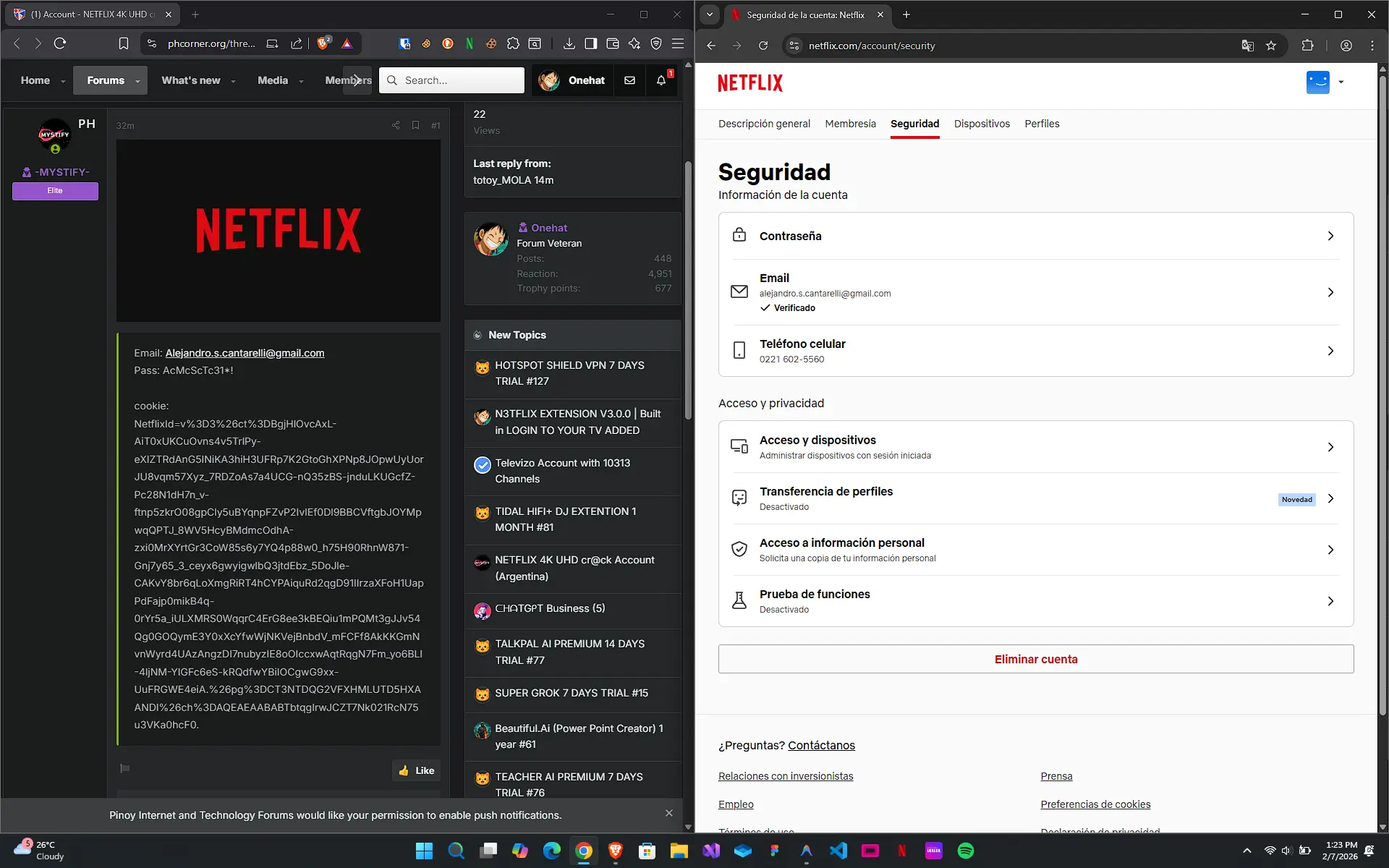This screenshot has height=868, width=1389.
Task: Open the clock showing 1:23 PM
Action: (x=1341, y=851)
